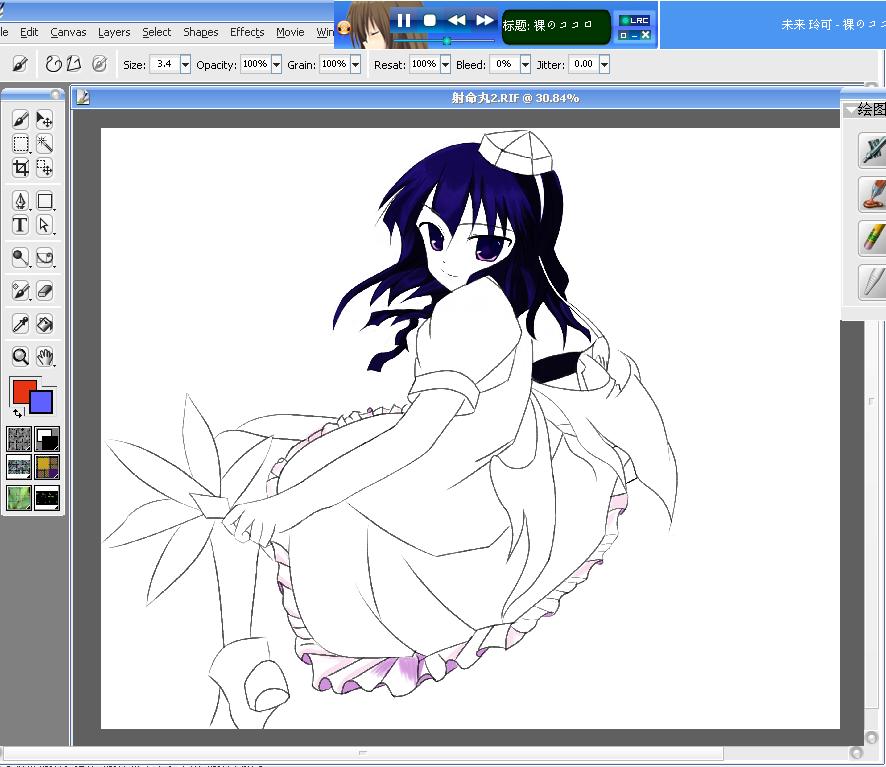886x767 pixels.
Task: Select the Rectangular Shape tool
Action: (44, 201)
